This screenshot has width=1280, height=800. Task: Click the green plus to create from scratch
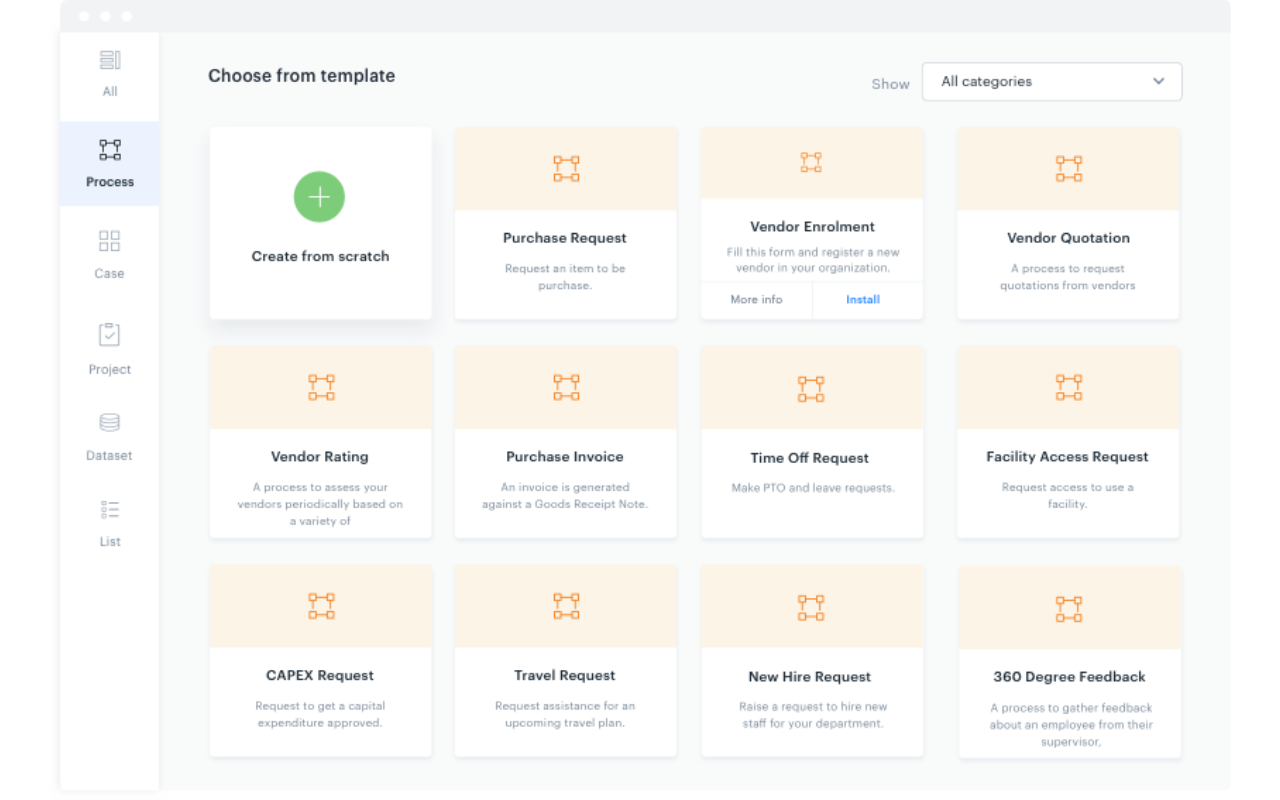pyautogui.click(x=319, y=197)
